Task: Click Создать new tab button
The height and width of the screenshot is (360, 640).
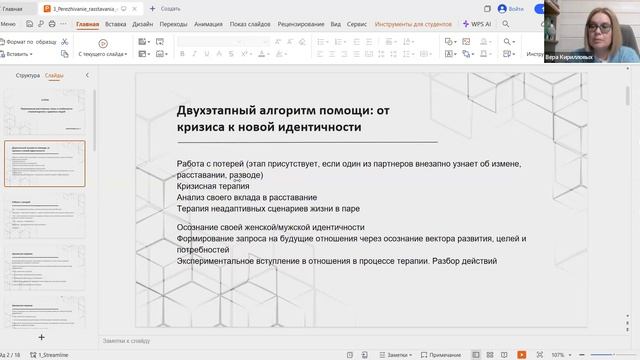Action: 165,9
